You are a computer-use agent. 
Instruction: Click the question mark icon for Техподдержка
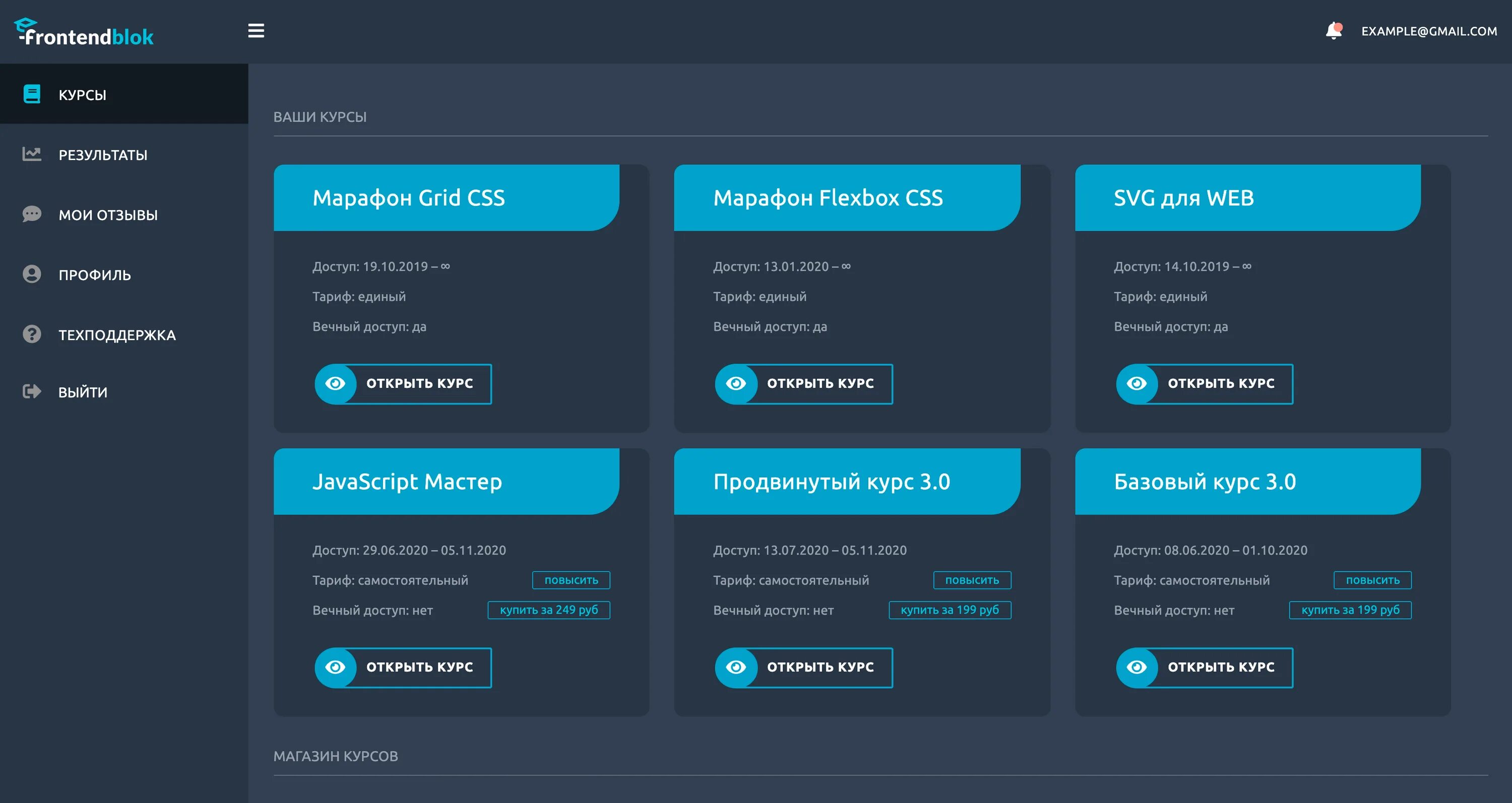tap(32, 334)
